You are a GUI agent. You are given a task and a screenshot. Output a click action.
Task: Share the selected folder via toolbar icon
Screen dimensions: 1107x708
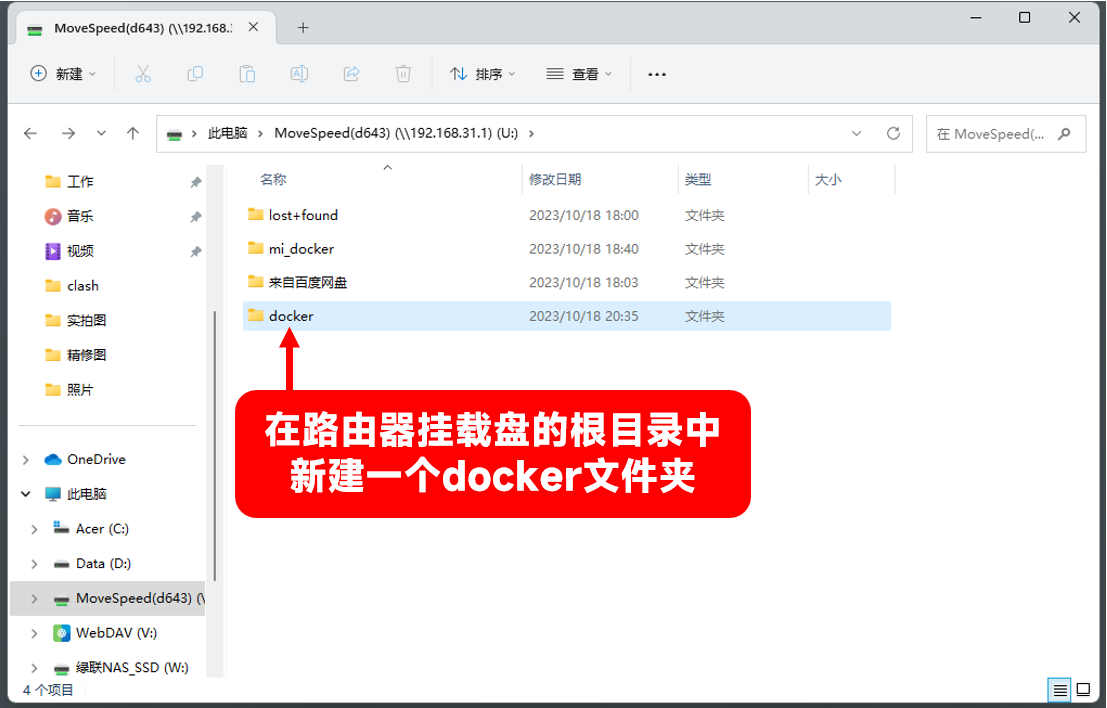351,73
